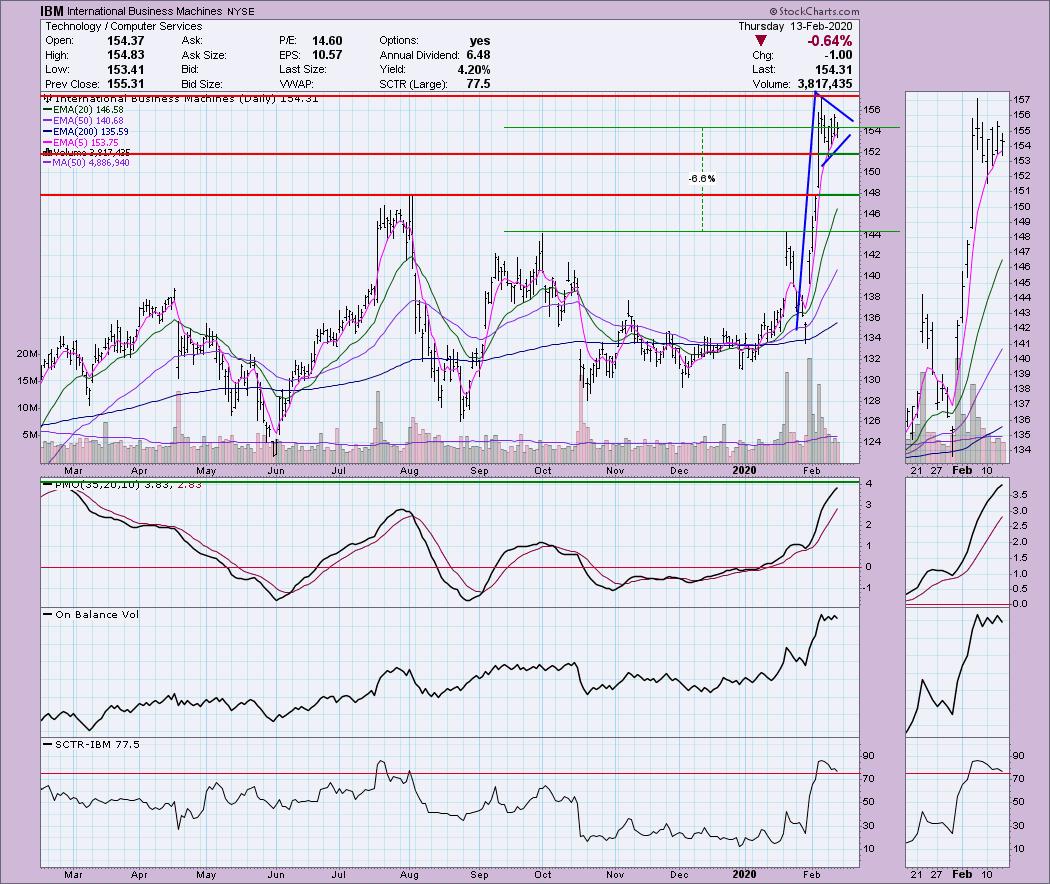The image size is (1050, 884).
Task: Open the zoomed PMO thumbnail panel
Action: pyautogui.click(x=956, y=543)
